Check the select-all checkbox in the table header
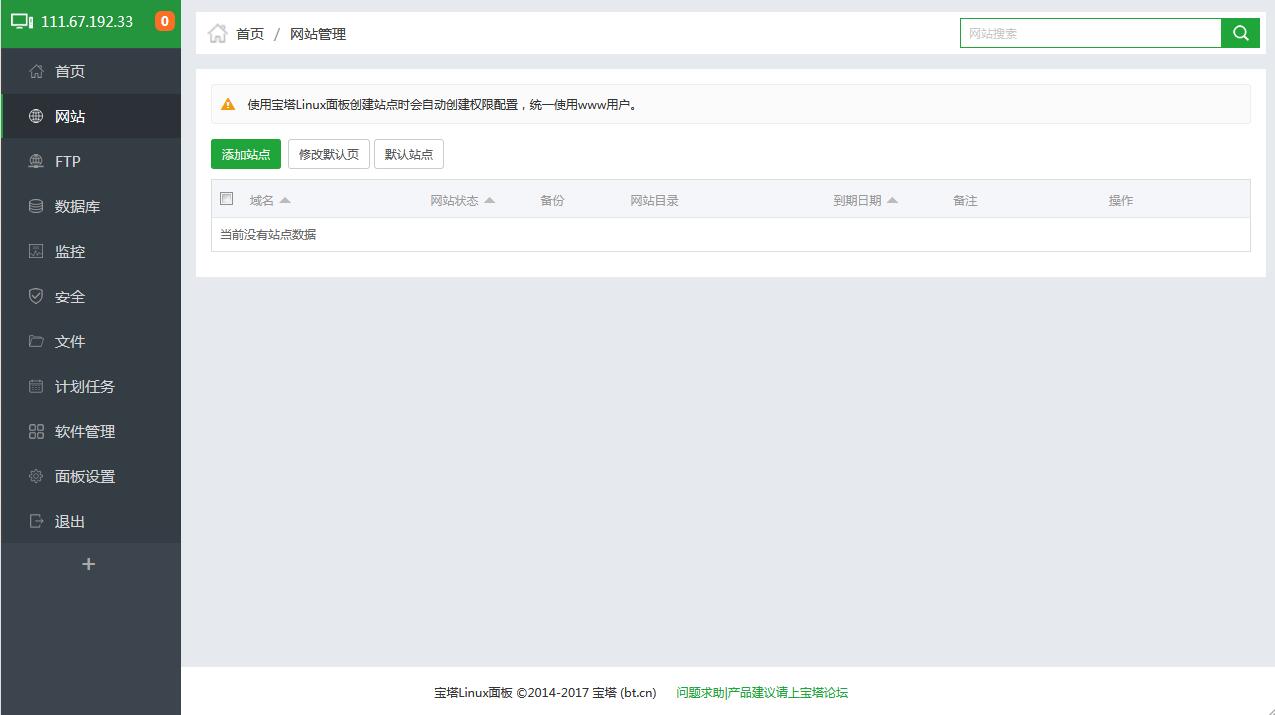Screen dimensions: 1275x715 [226, 198]
